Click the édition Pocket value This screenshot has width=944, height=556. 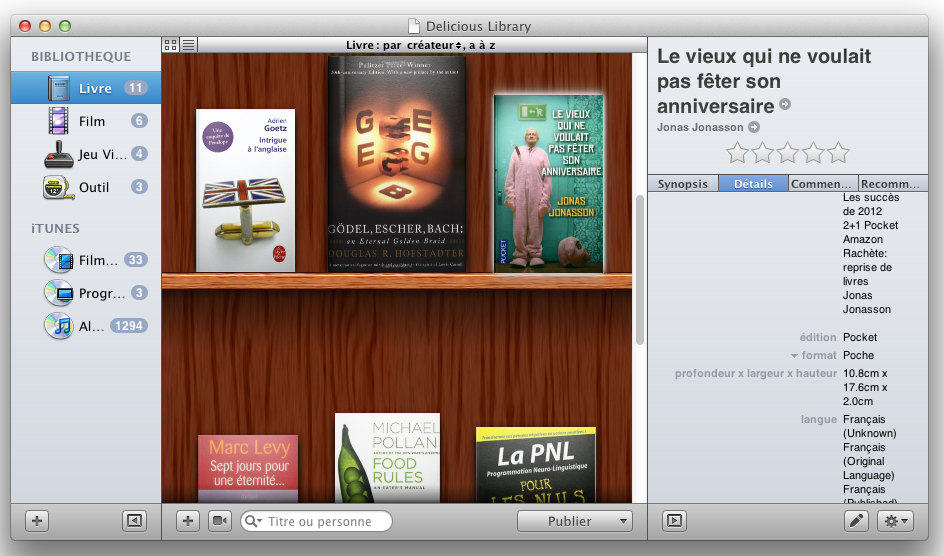pos(860,337)
